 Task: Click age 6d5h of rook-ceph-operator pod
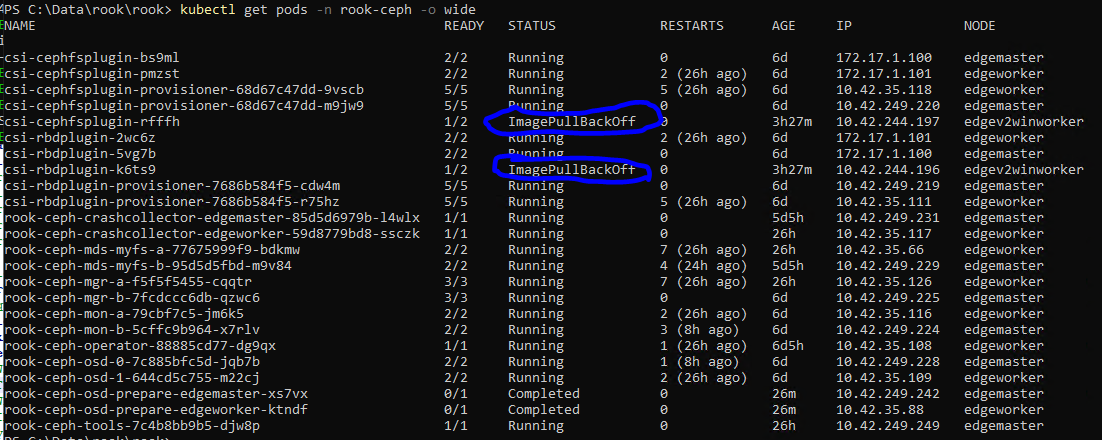pyautogui.click(x=788, y=347)
